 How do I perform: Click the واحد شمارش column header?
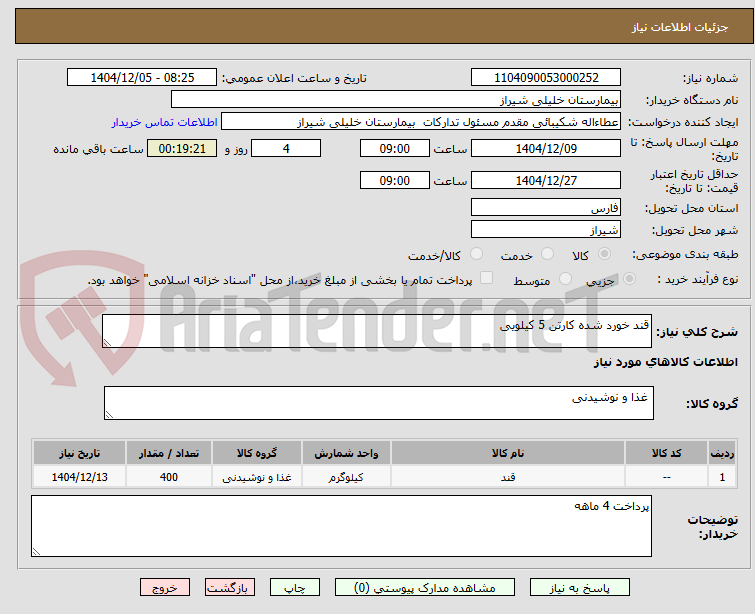(x=346, y=453)
